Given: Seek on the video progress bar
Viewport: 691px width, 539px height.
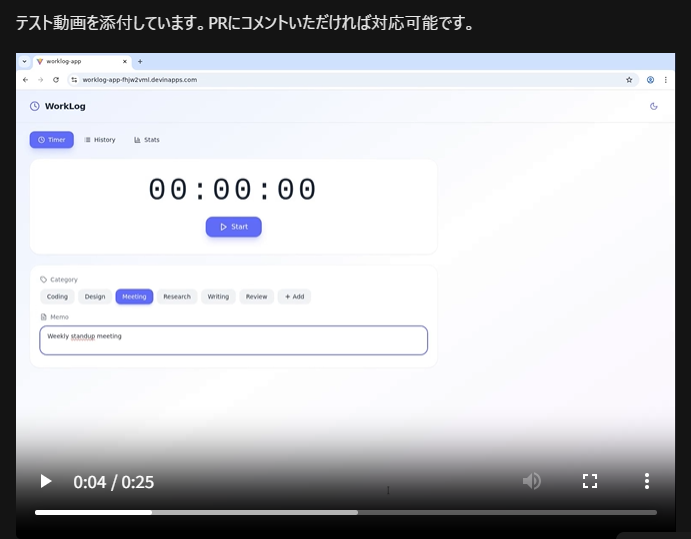Looking at the screenshot, I should point(346,513).
